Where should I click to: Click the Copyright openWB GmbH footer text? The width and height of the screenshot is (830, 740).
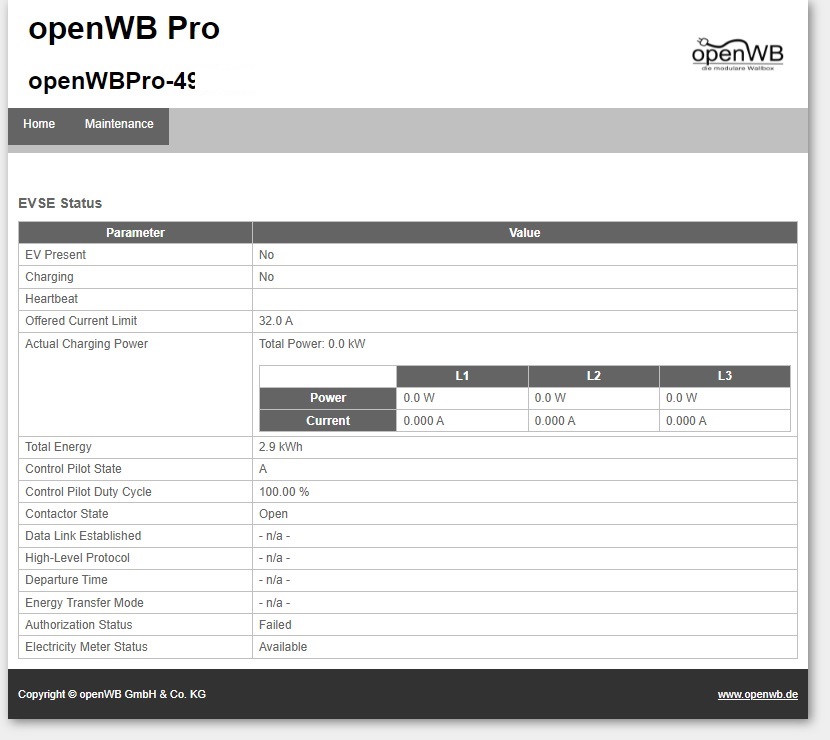tap(112, 694)
